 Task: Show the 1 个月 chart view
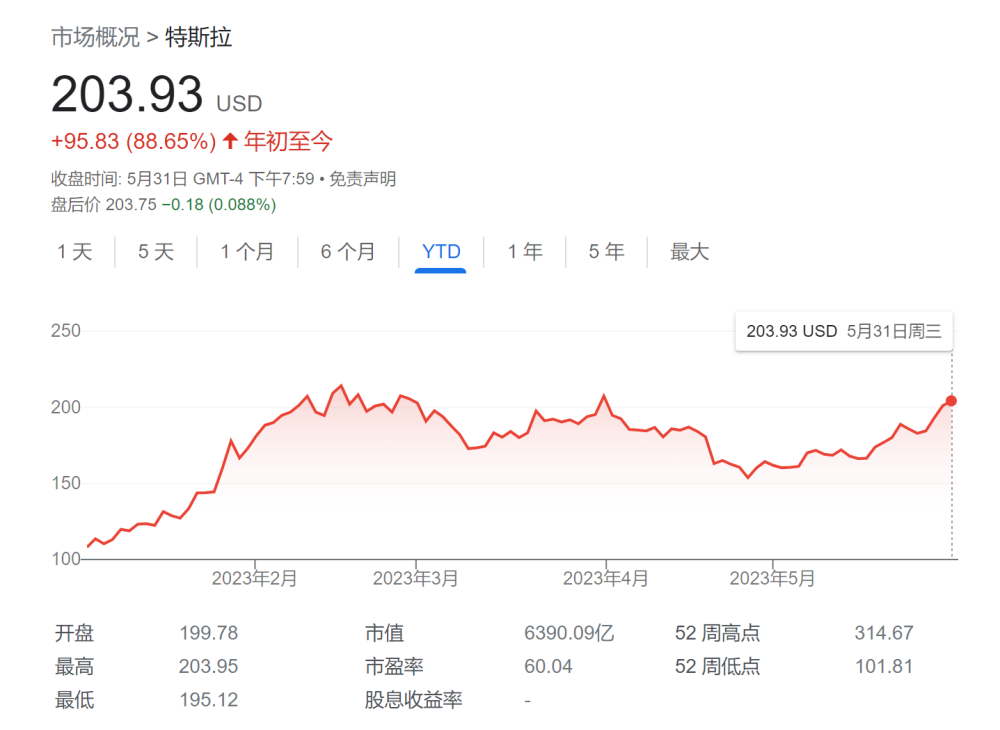coord(247,252)
